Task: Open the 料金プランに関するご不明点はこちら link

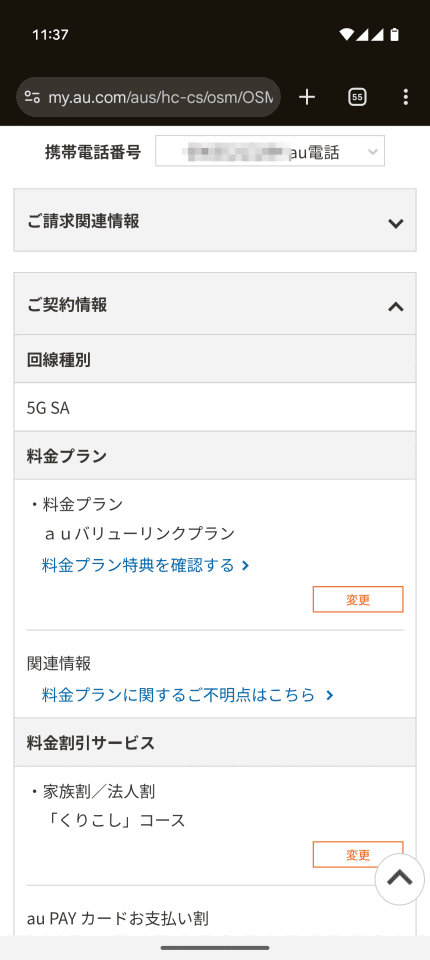Action: coord(178,695)
